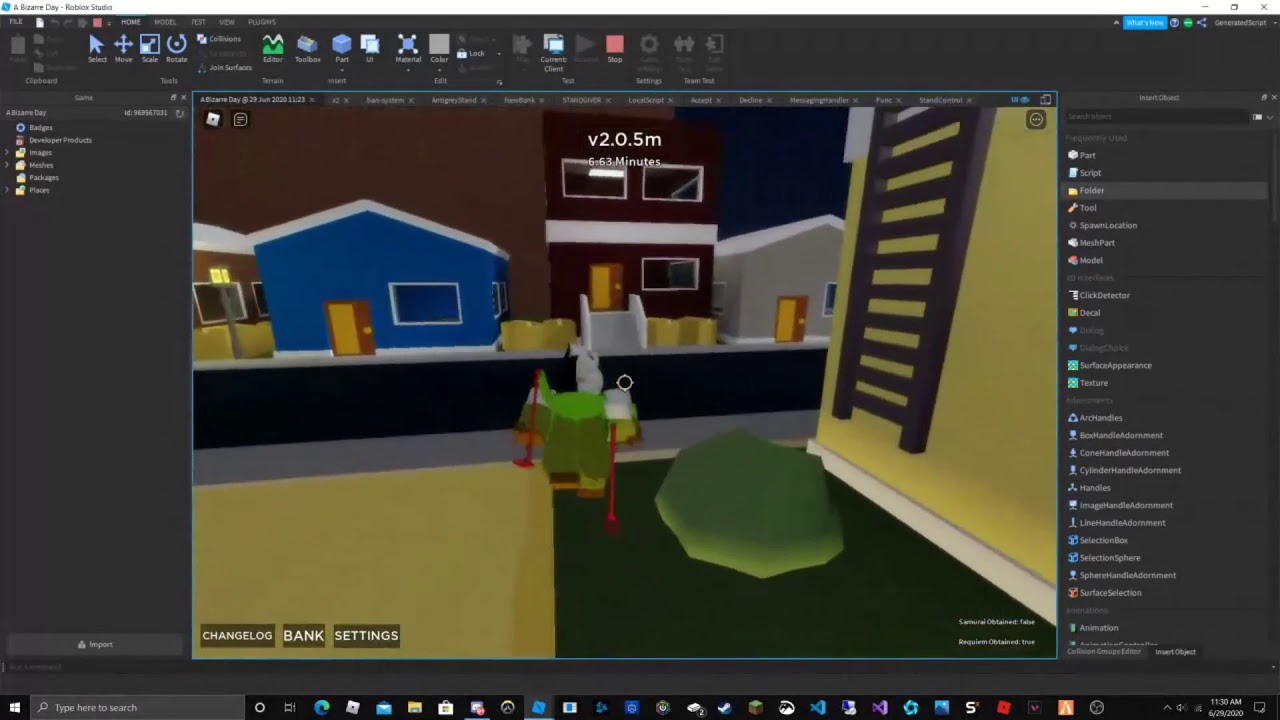The image size is (1280, 720).
Task: Toggle the Collisions option
Action: (x=219, y=39)
